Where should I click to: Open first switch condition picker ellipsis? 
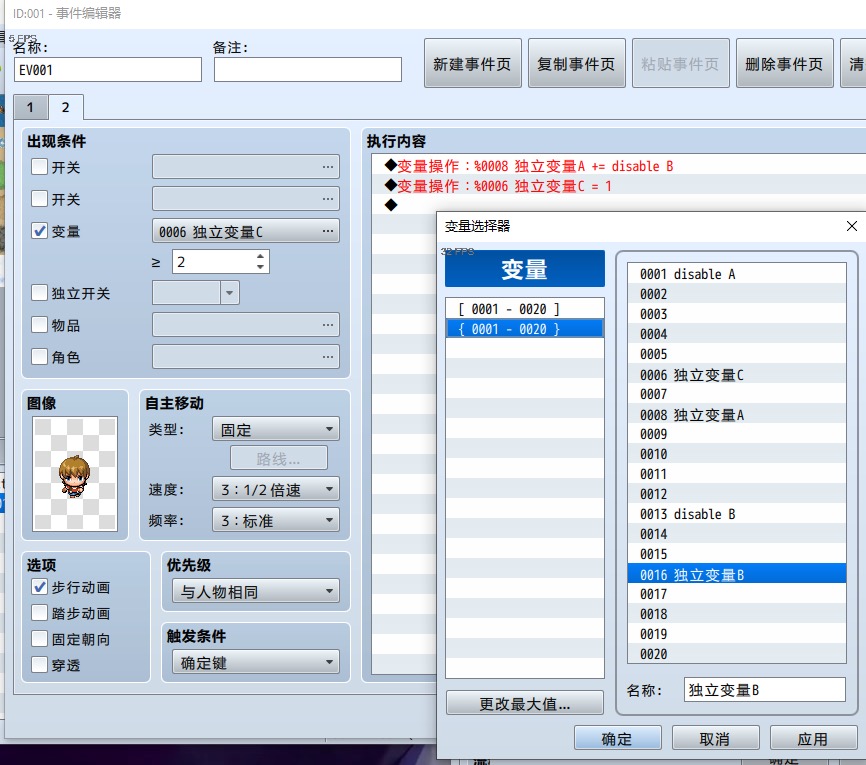click(x=328, y=167)
